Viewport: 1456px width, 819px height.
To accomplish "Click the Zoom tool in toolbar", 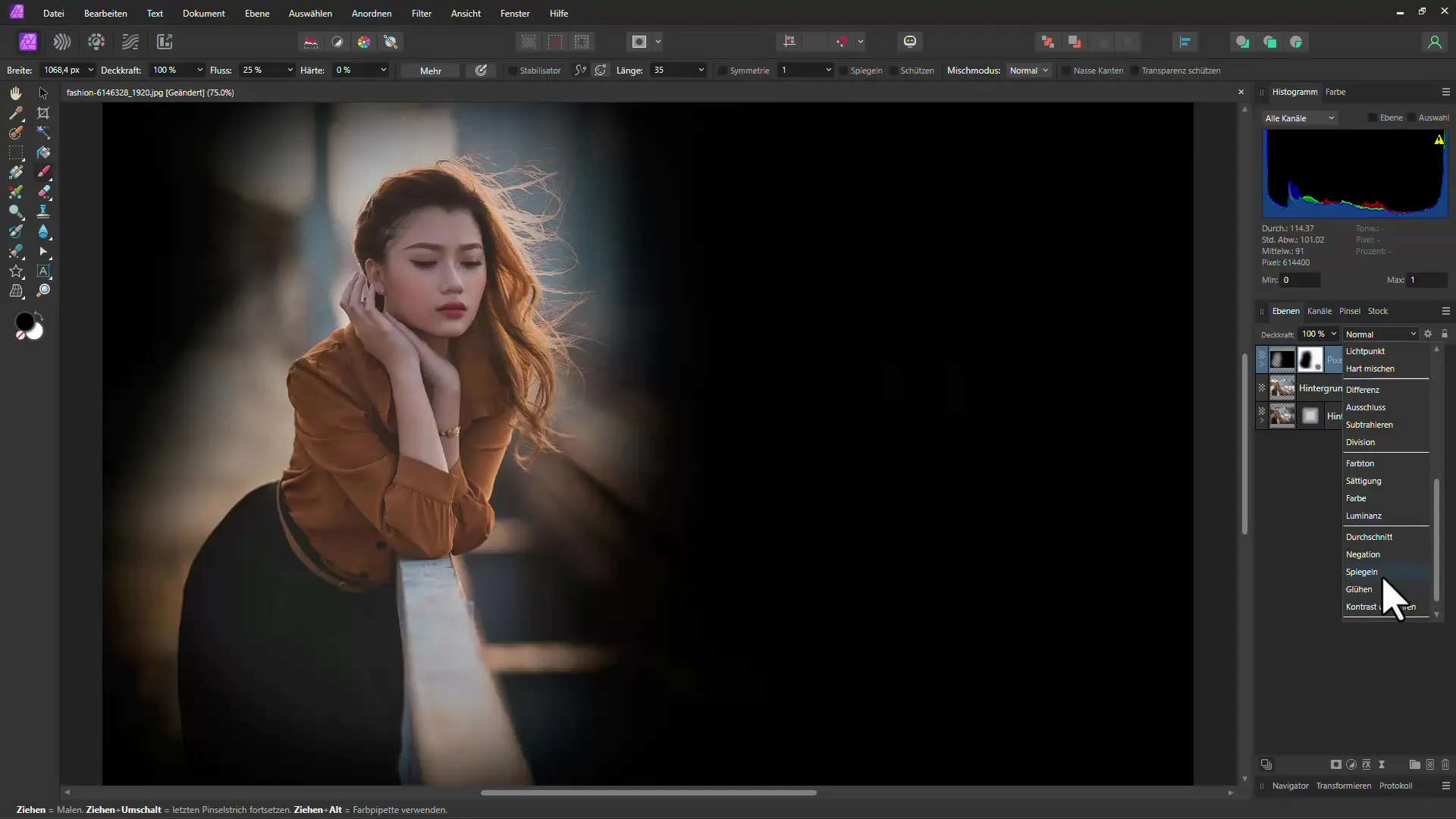I will pos(44,290).
